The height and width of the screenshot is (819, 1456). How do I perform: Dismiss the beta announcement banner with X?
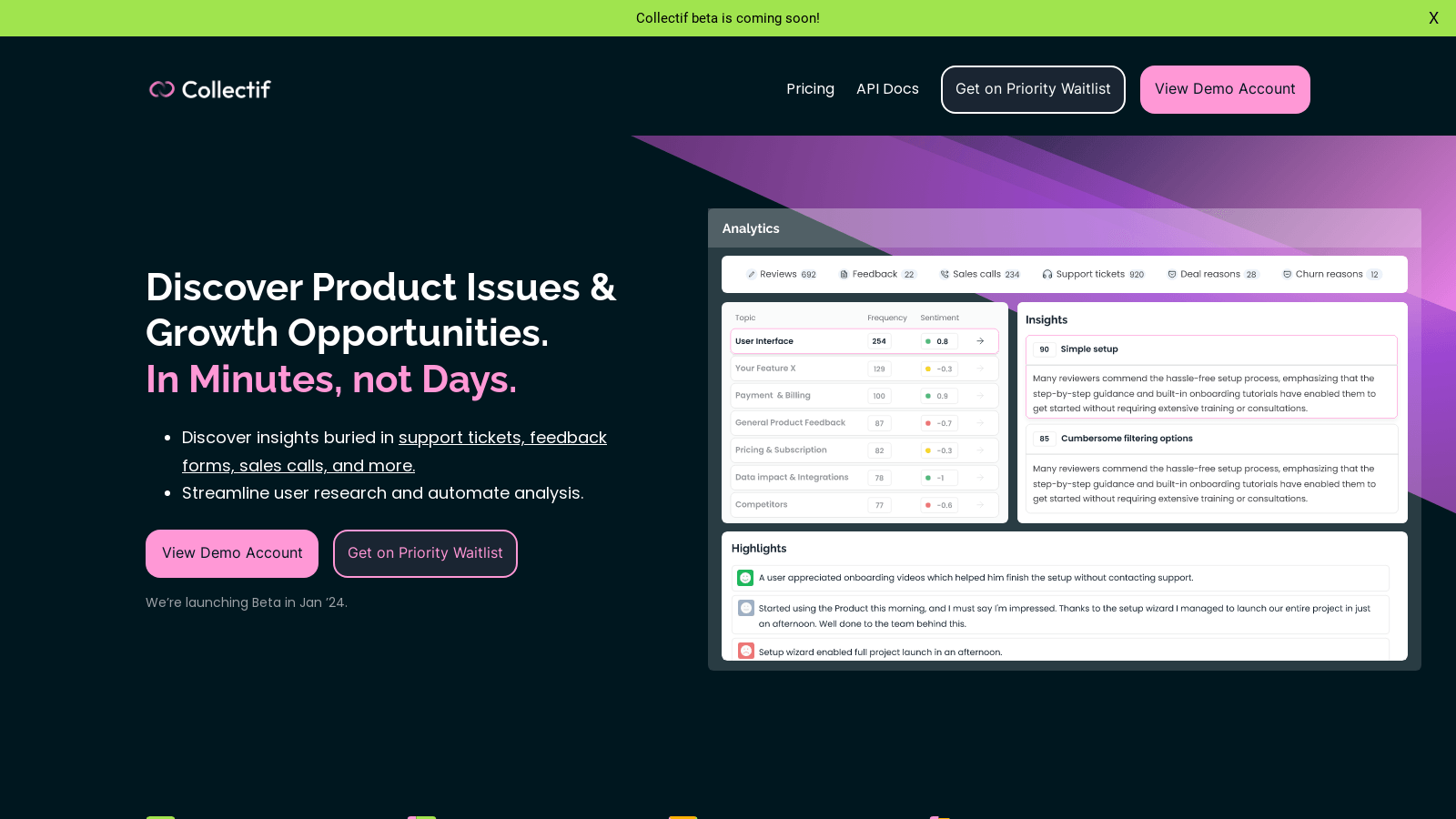click(x=1433, y=18)
